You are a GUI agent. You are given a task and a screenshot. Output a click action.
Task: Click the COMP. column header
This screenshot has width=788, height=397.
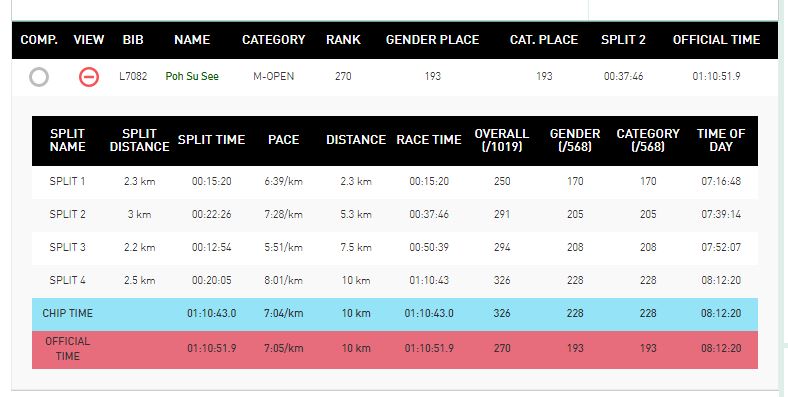[39, 40]
